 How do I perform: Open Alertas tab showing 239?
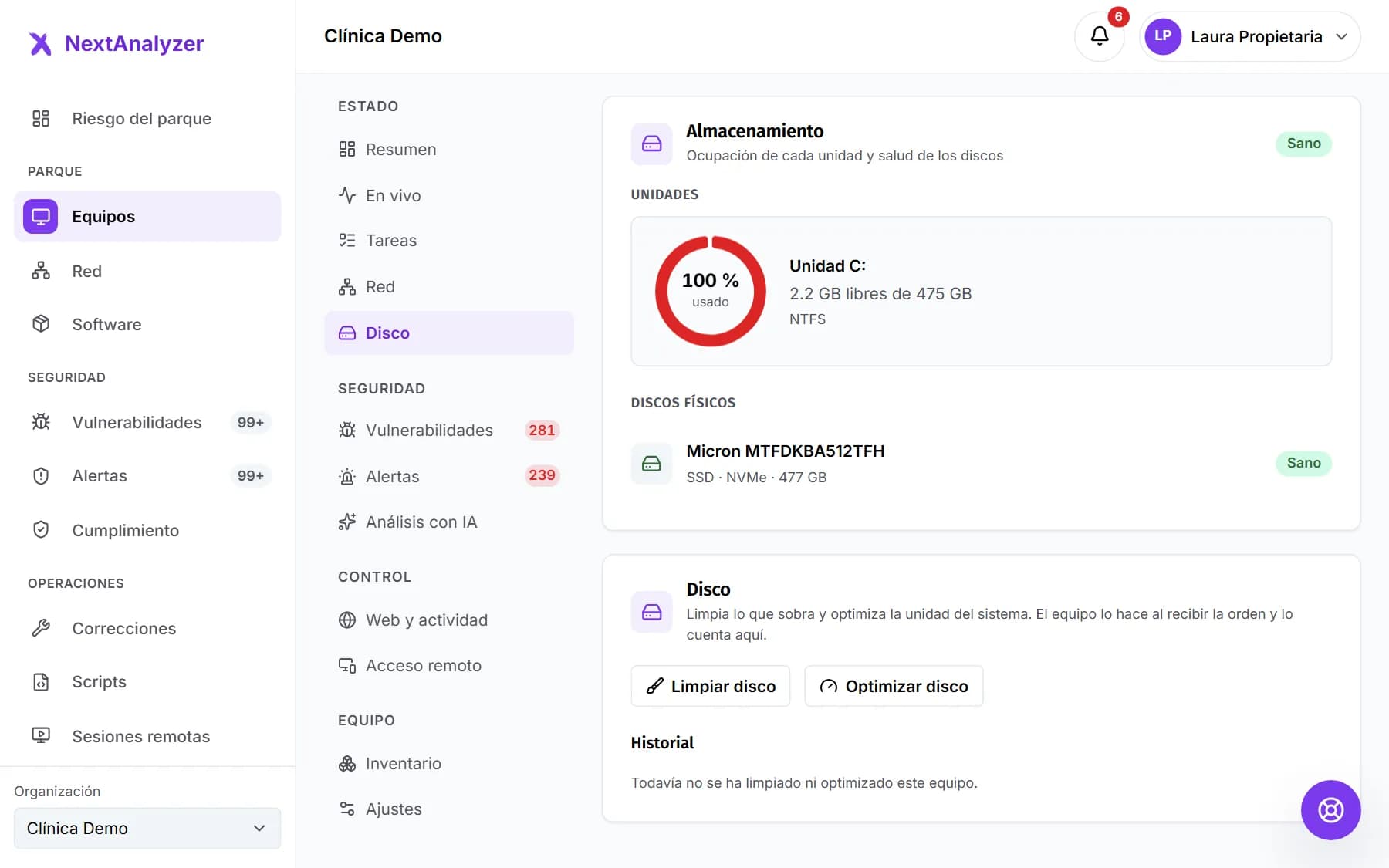pos(449,476)
